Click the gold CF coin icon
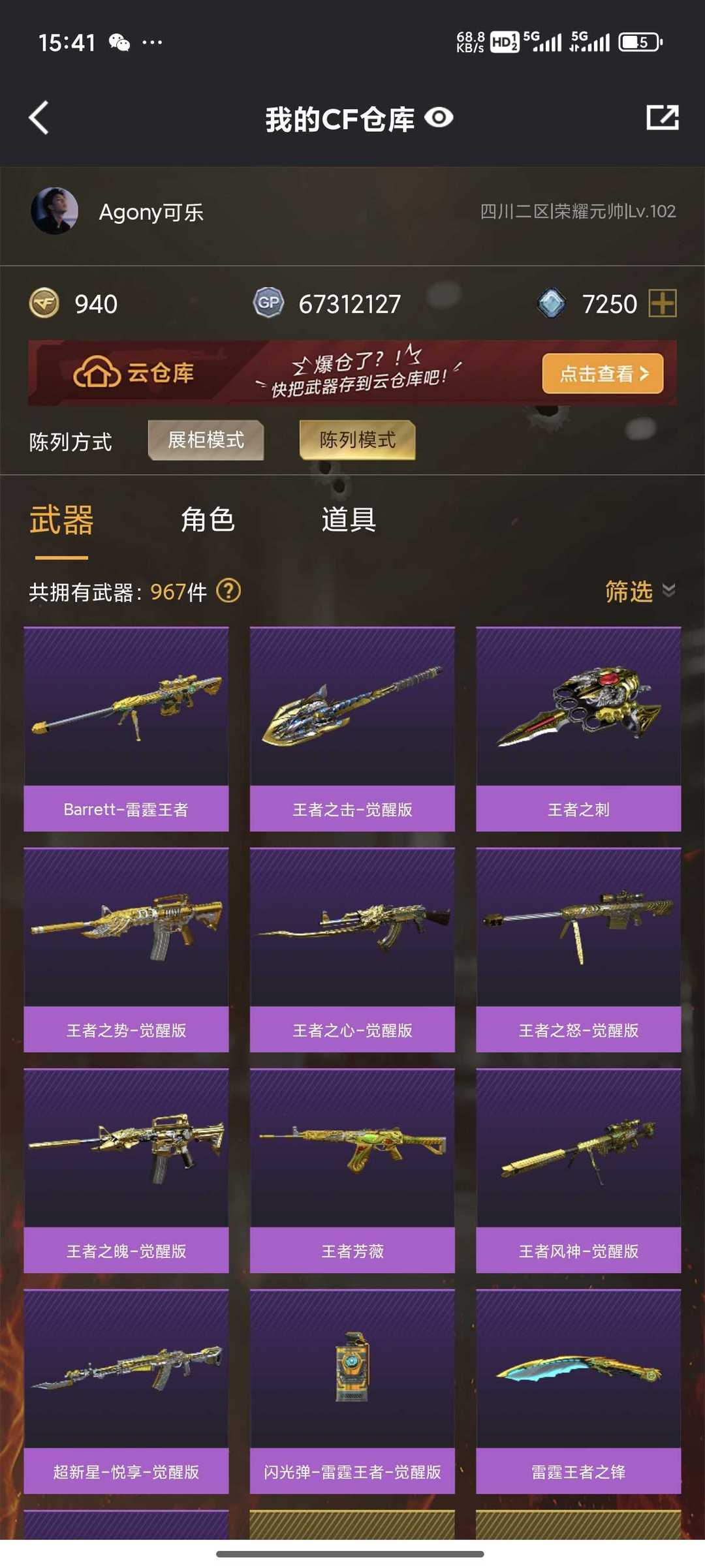This screenshot has width=705, height=1568. (44, 303)
